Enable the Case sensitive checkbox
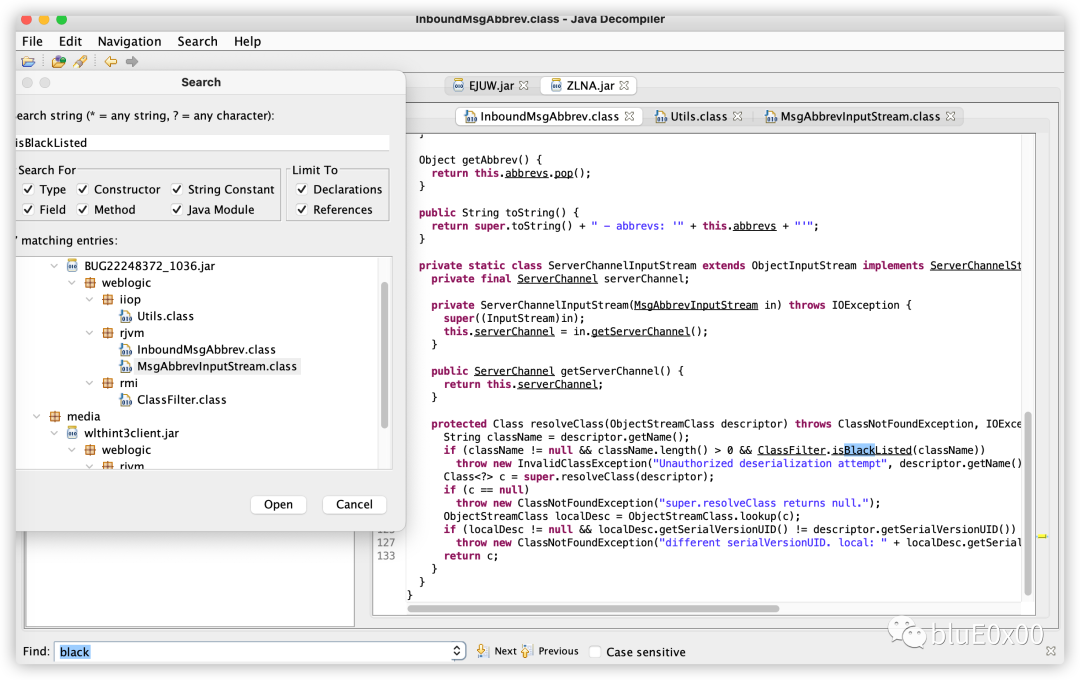The width and height of the screenshot is (1080, 680). pos(595,652)
